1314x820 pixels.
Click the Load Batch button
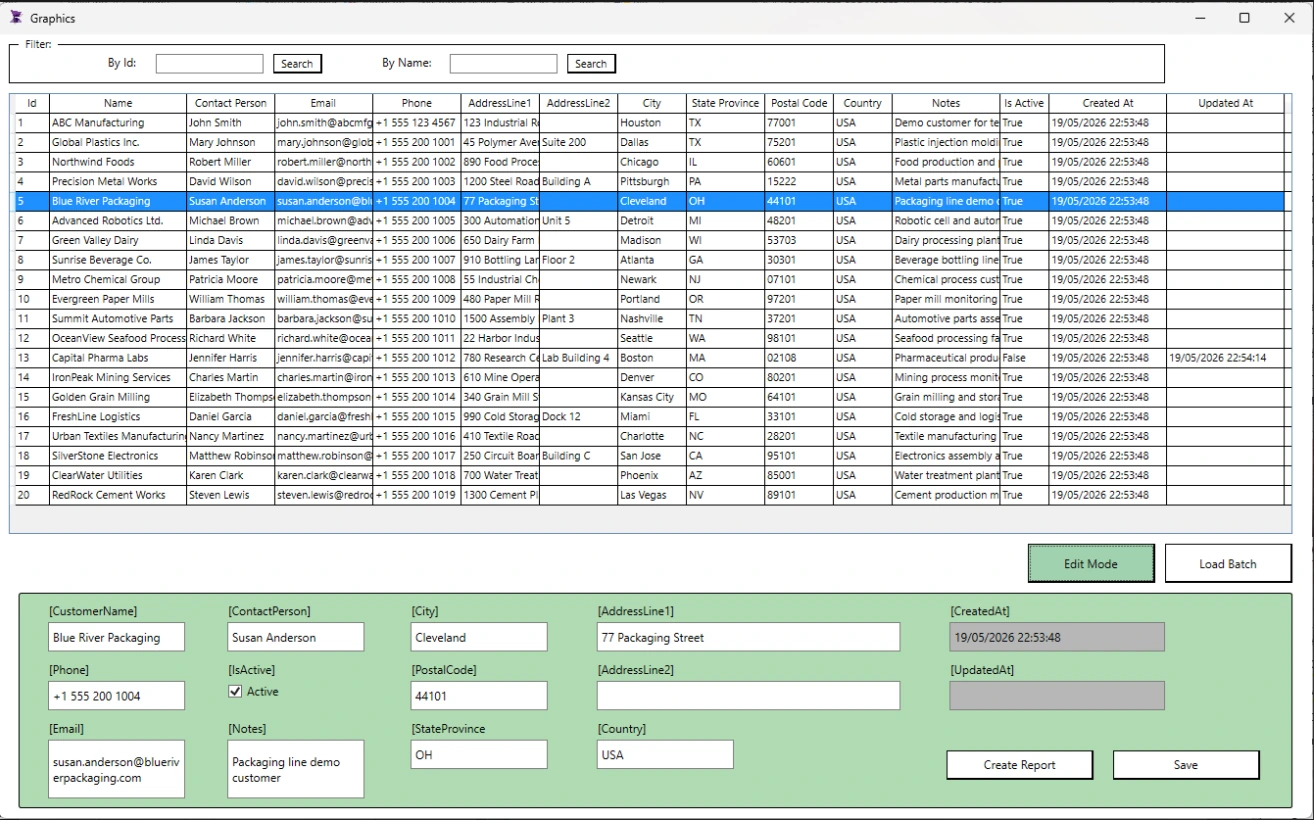(x=1228, y=564)
